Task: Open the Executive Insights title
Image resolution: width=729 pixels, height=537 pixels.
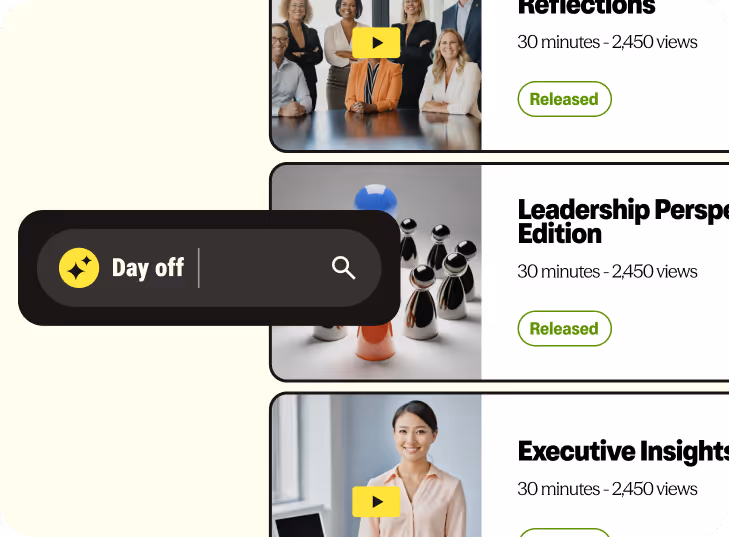Action: coord(623,451)
